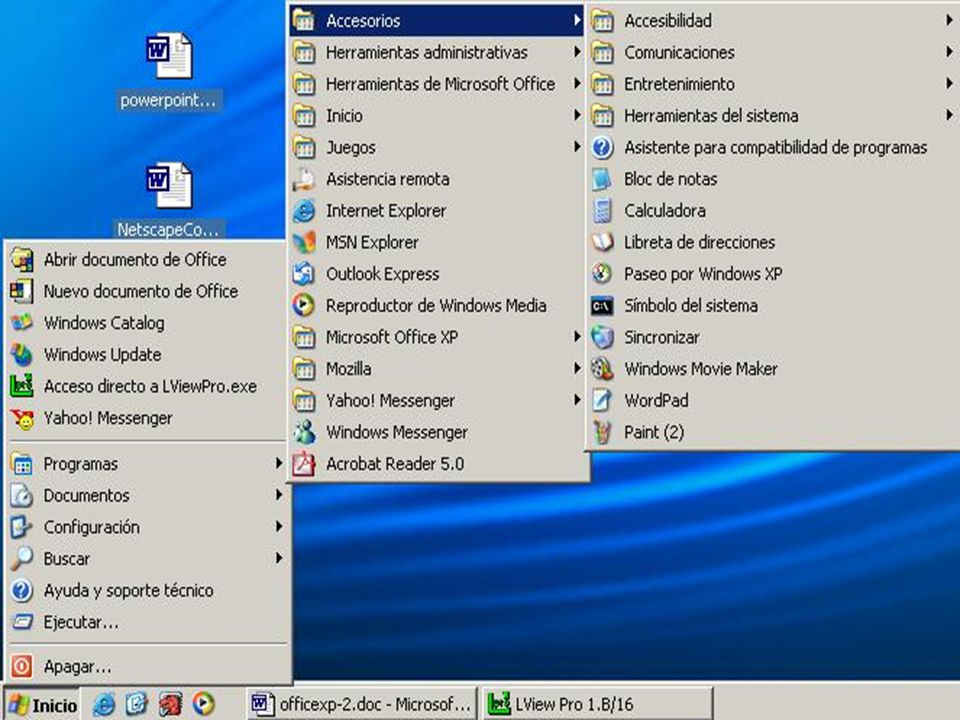Select the Accesorios menu entry

coord(437,21)
